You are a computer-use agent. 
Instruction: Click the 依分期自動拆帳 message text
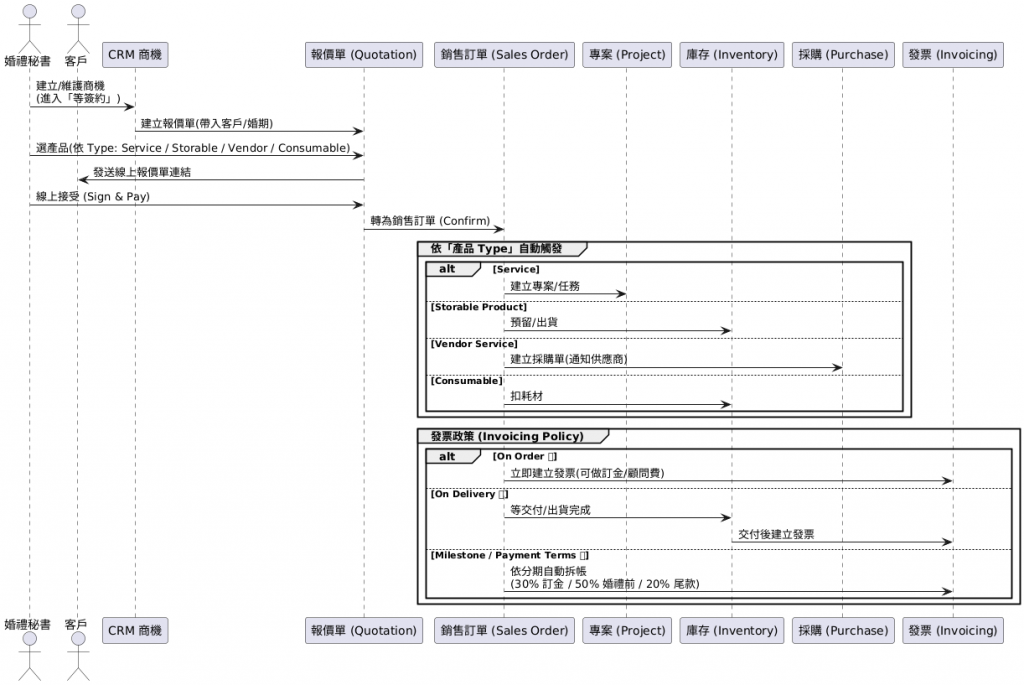coord(548,571)
